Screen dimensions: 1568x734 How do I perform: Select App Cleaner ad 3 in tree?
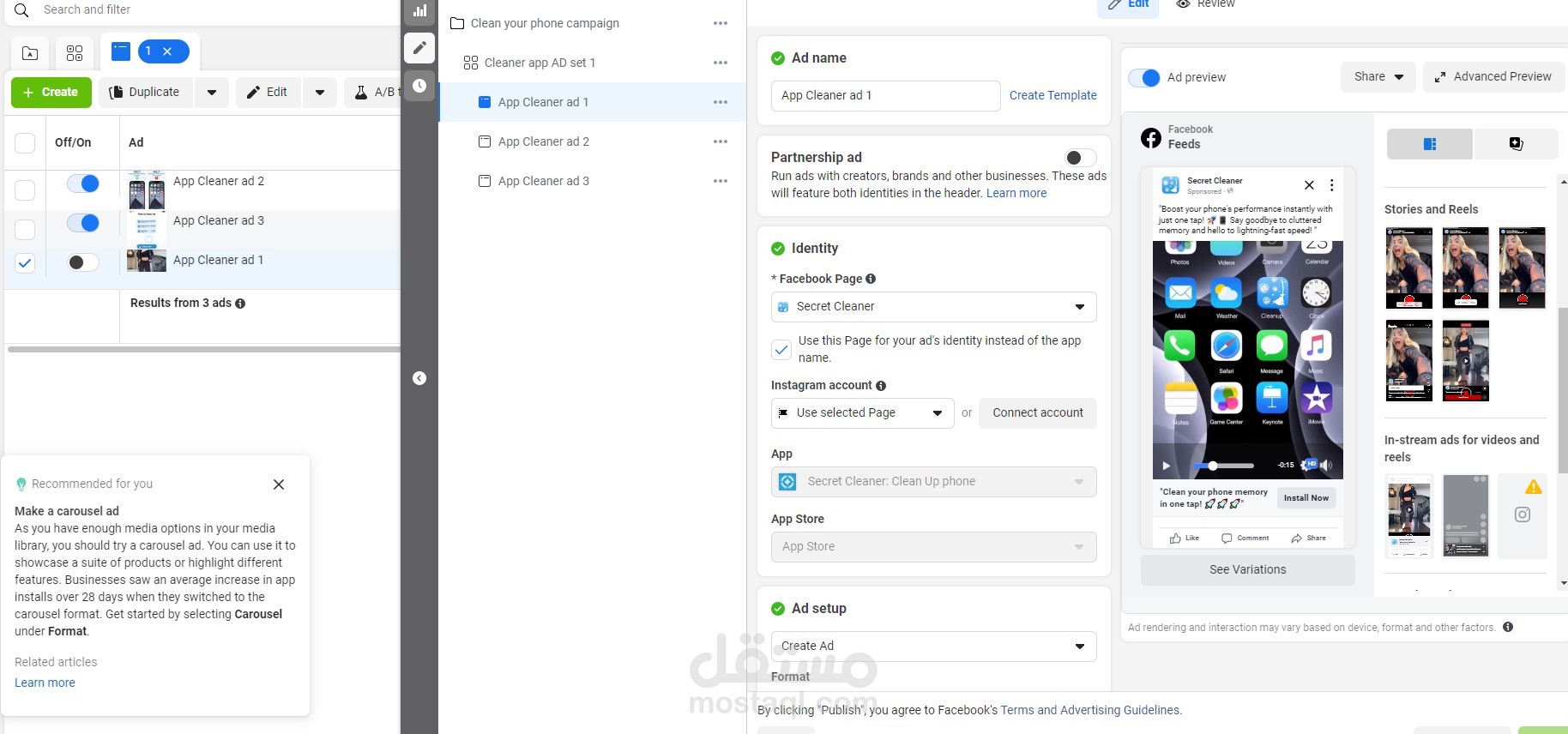[x=543, y=181]
